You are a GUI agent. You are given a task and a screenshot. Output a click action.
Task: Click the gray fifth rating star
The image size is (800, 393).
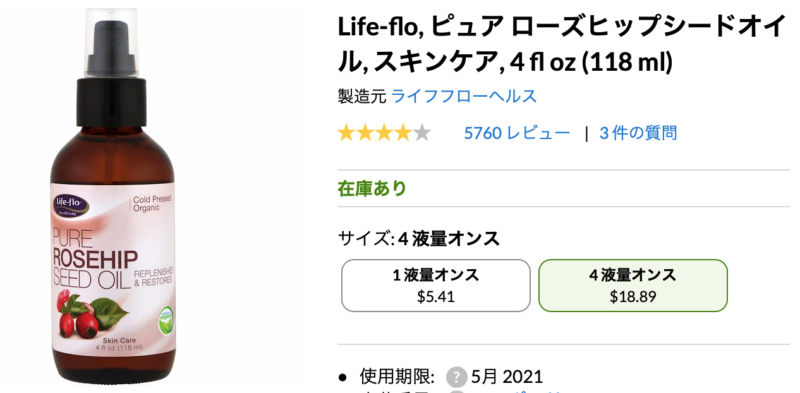[422, 134]
